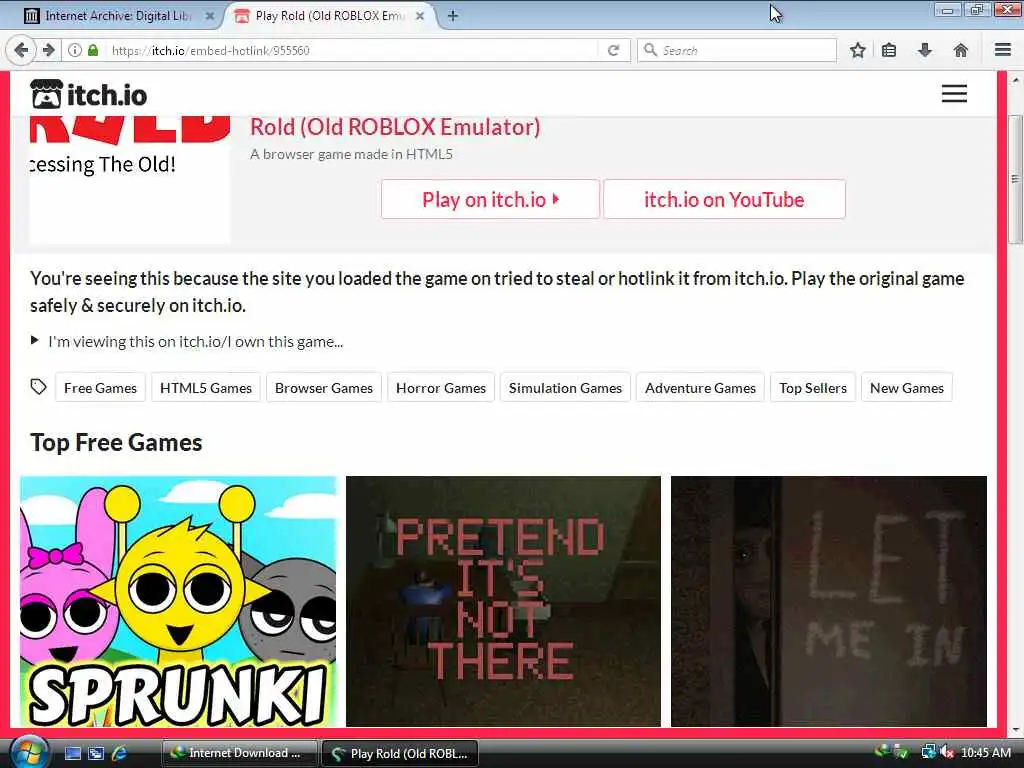The width and height of the screenshot is (1024, 768).
Task: Open the Let Me In game thumbnail
Action: tap(829, 601)
